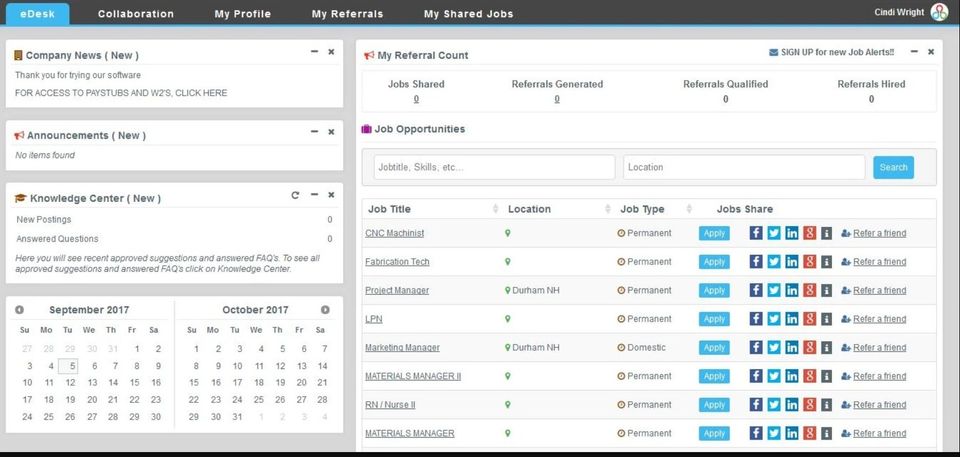Click the Referrals Generated count
Viewport: 960px width, 457px height.
pos(557,99)
